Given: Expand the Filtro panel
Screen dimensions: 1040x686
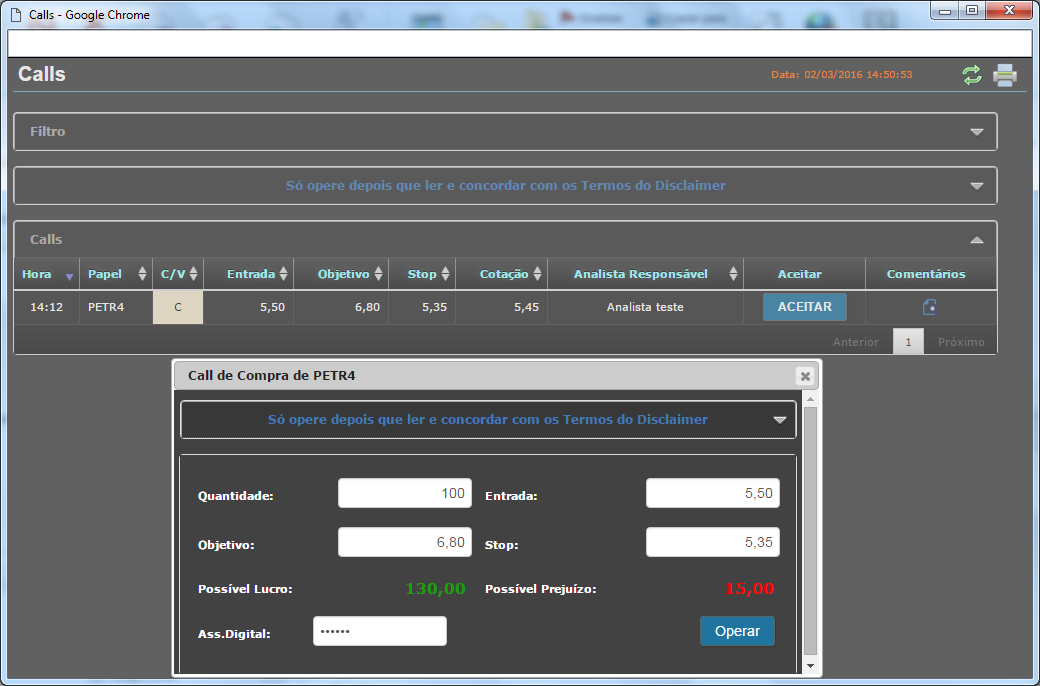Looking at the screenshot, I should click(x=976, y=132).
